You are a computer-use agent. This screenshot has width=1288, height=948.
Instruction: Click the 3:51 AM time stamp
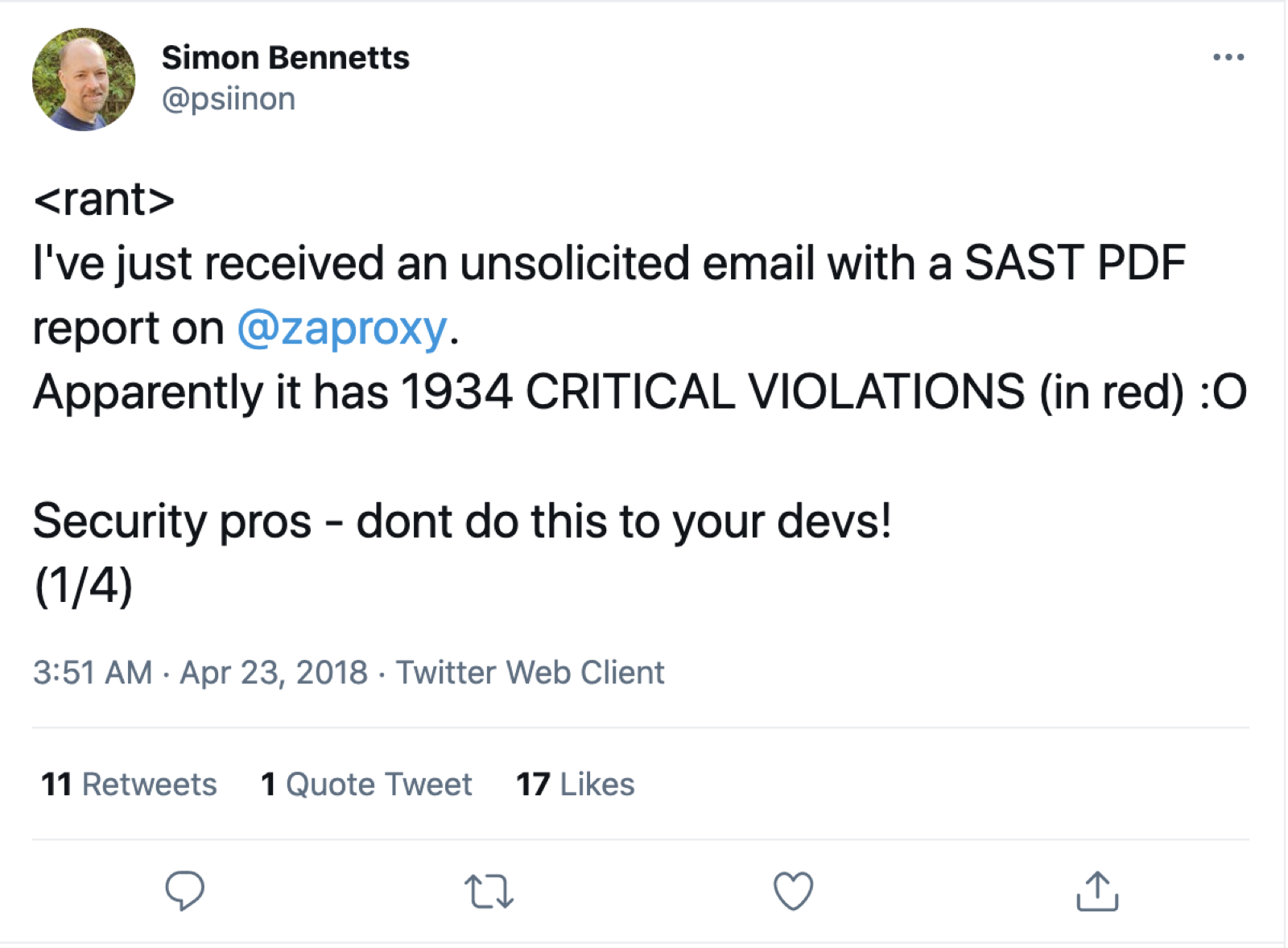93,673
